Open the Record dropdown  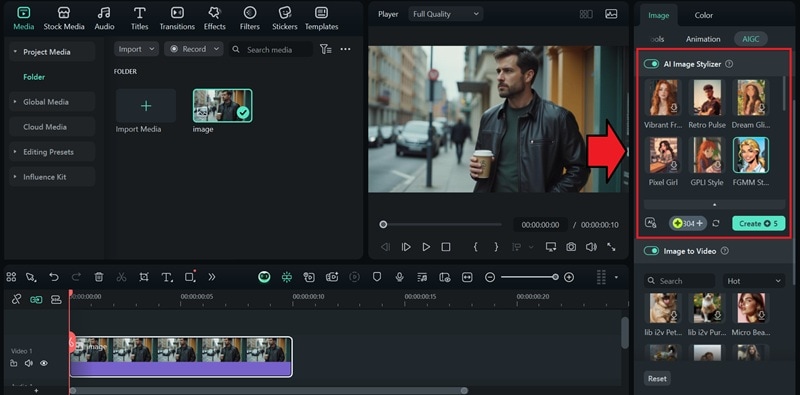194,49
